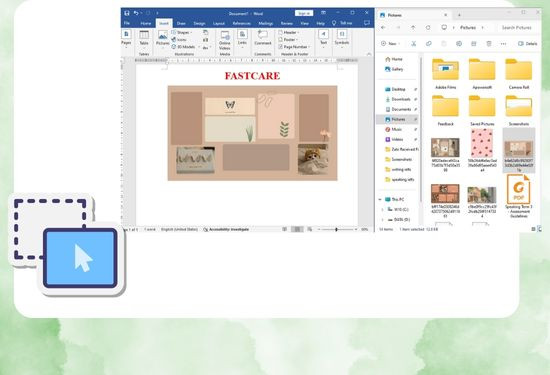Open the Links dropdown in ribbon
This screenshot has width=550, height=375.
[x=242, y=39]
